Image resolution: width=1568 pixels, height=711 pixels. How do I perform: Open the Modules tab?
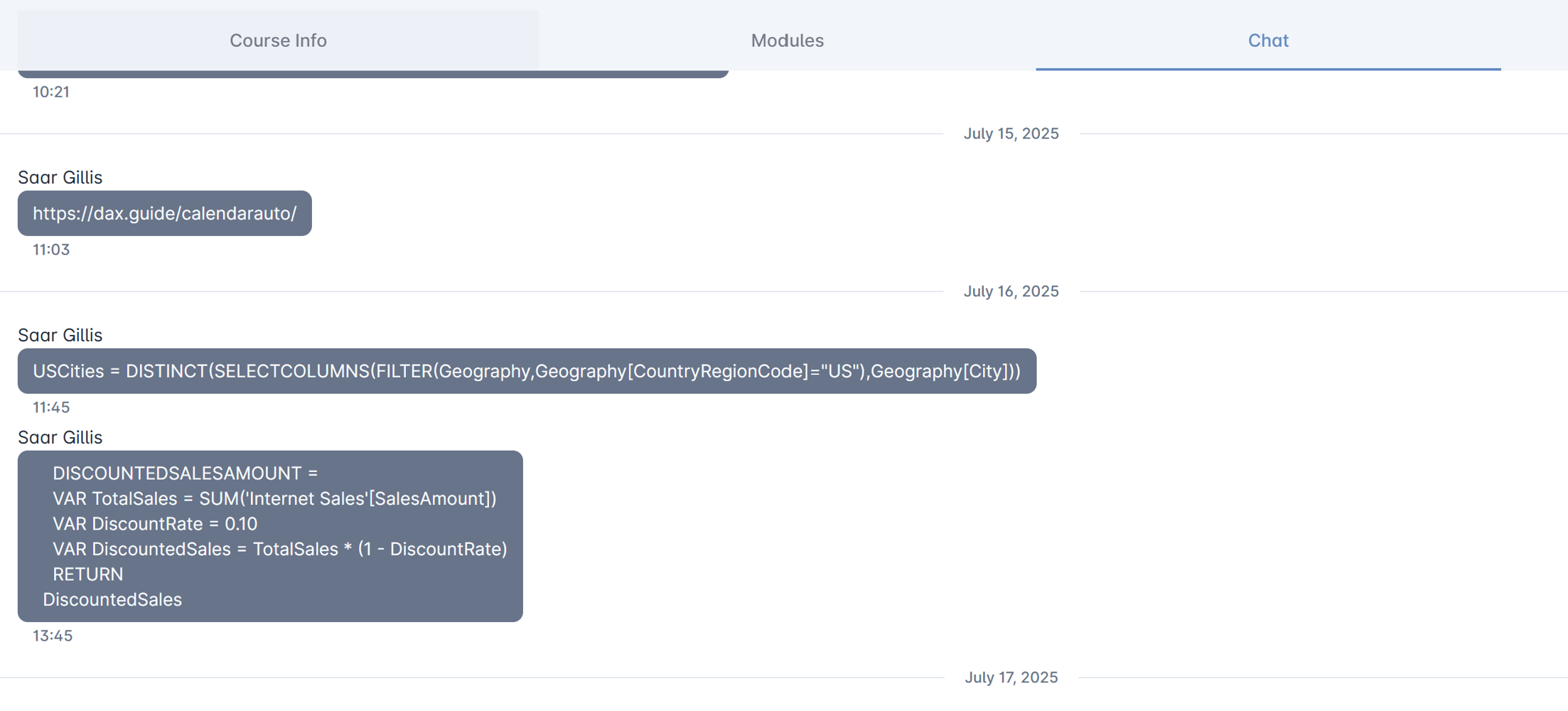coord(787,41)
